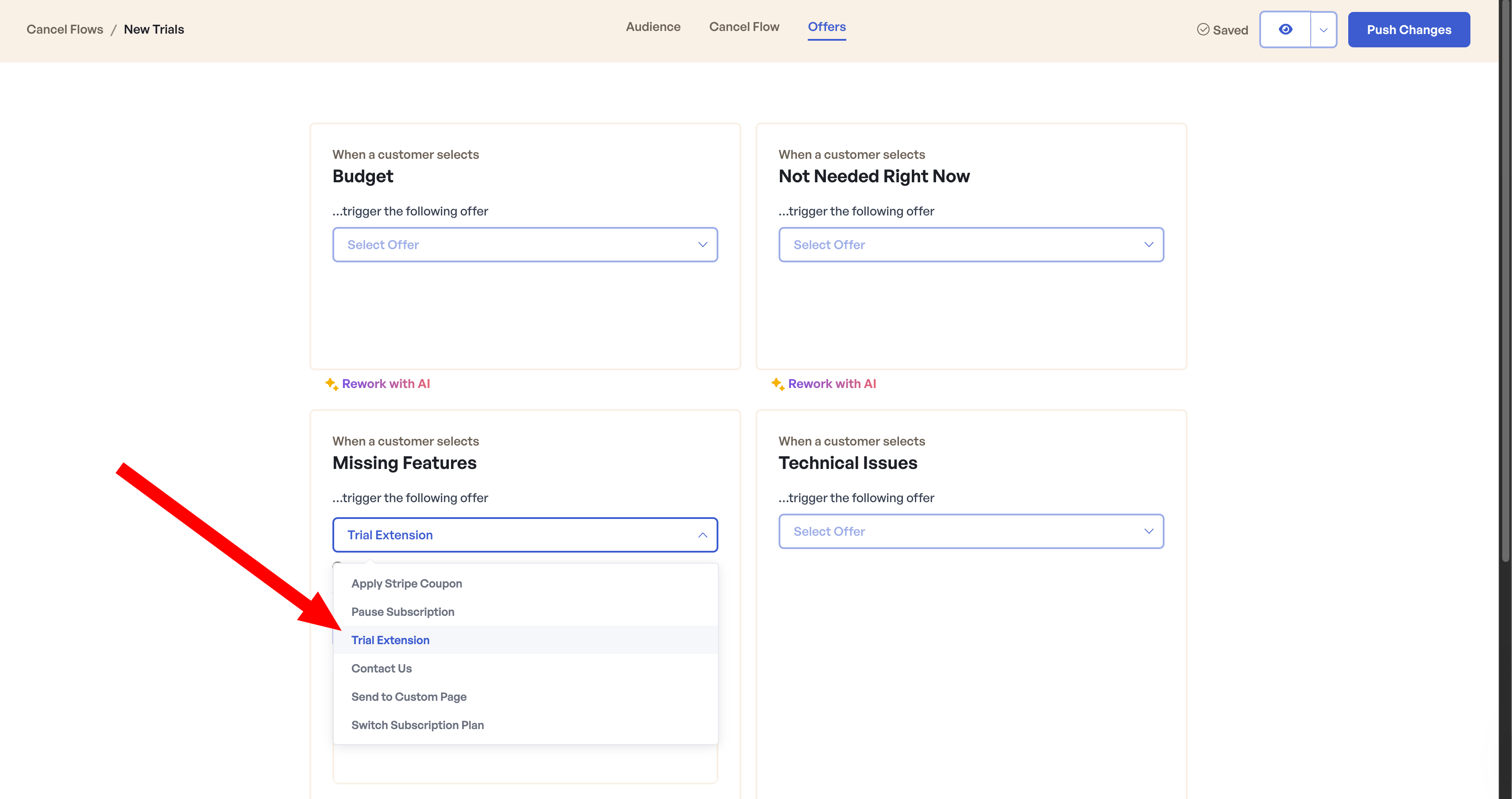Select Switch Subscription Plan option
Screen dimensions: 1512x799
(417, 725)
